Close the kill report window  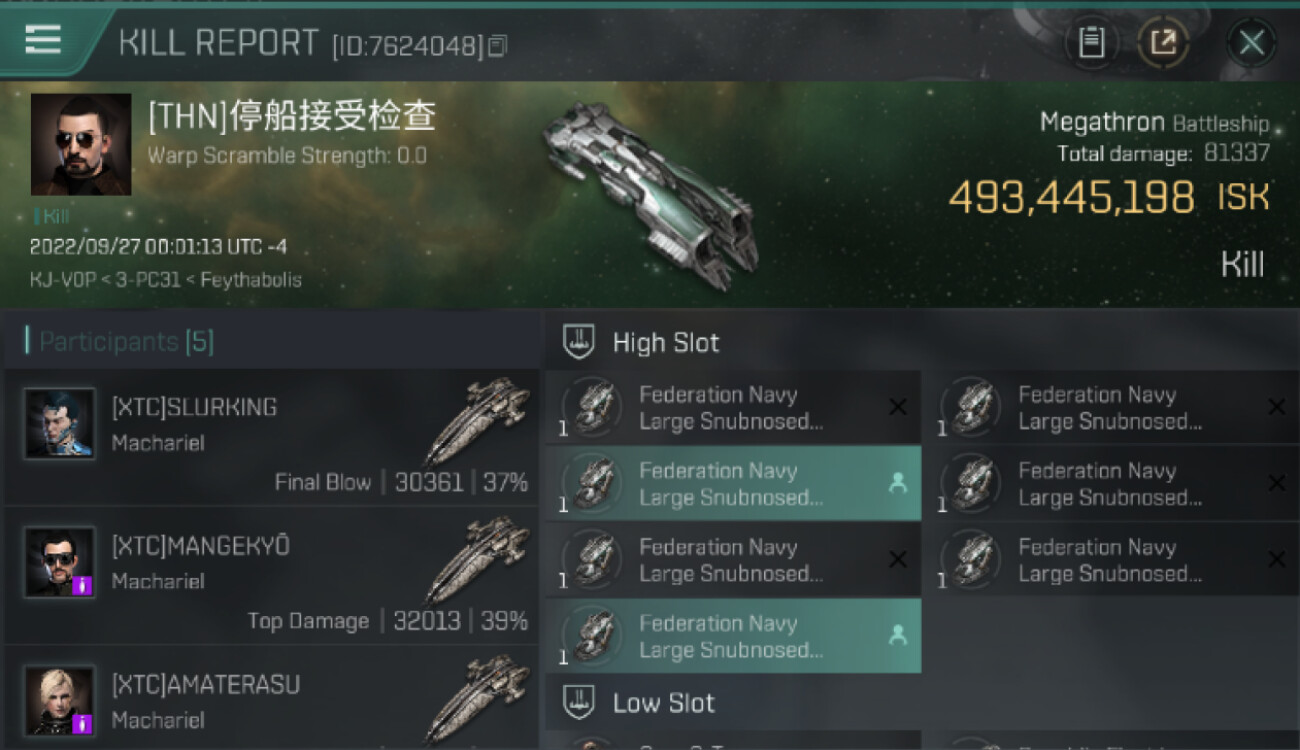[1251, 43]
